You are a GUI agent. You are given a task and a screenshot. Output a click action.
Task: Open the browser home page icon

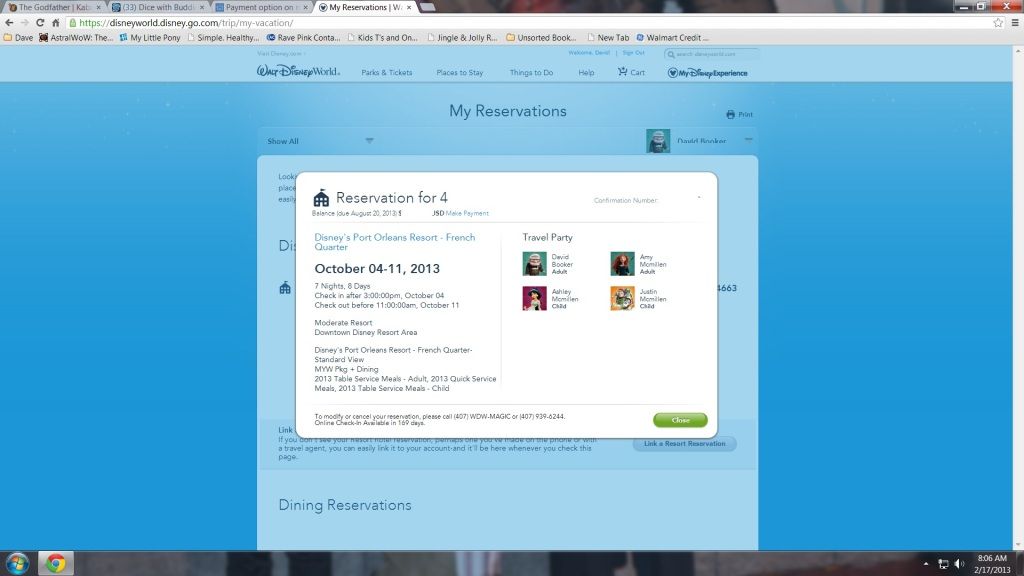pyautogui.click(x=56, y=23)
